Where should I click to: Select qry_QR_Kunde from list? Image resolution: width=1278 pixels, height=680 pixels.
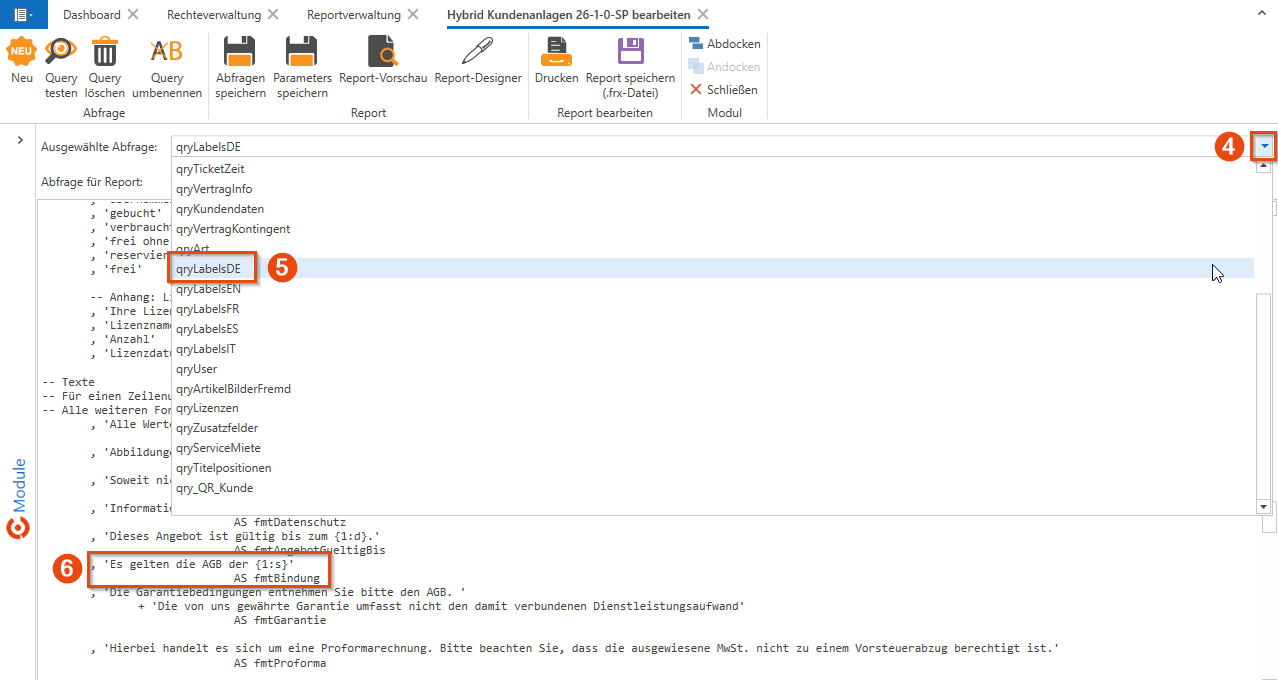tap(713, 488)
